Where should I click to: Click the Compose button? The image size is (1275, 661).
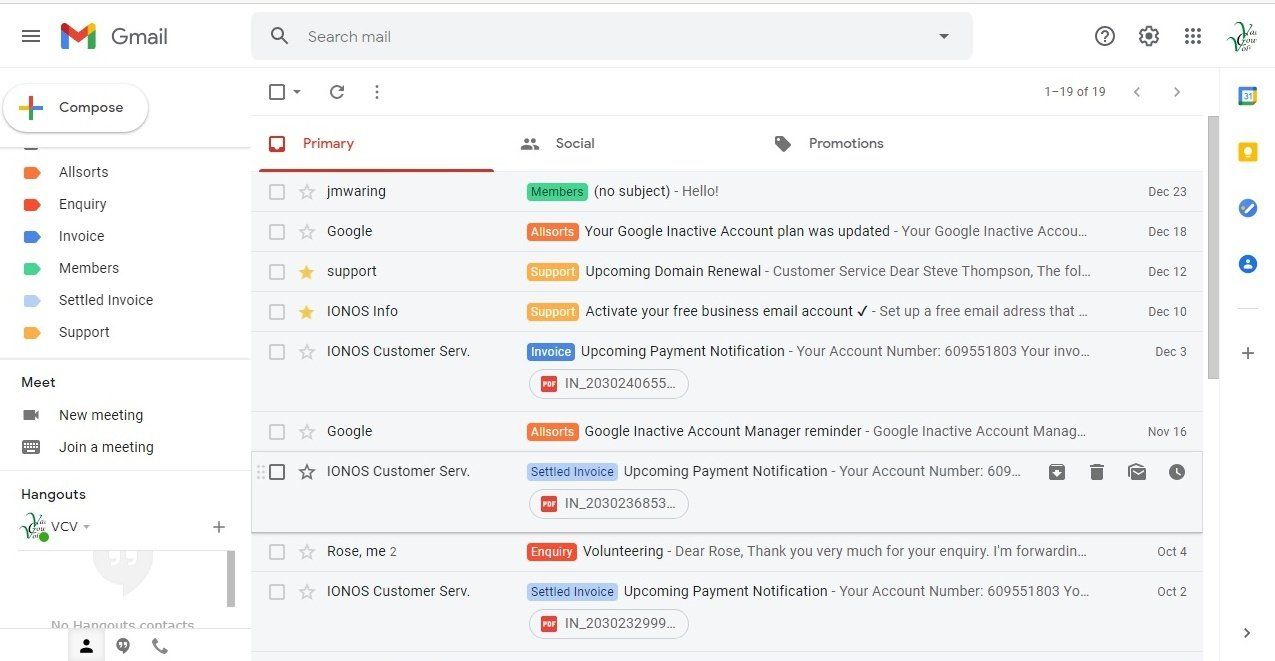point(76,108)
